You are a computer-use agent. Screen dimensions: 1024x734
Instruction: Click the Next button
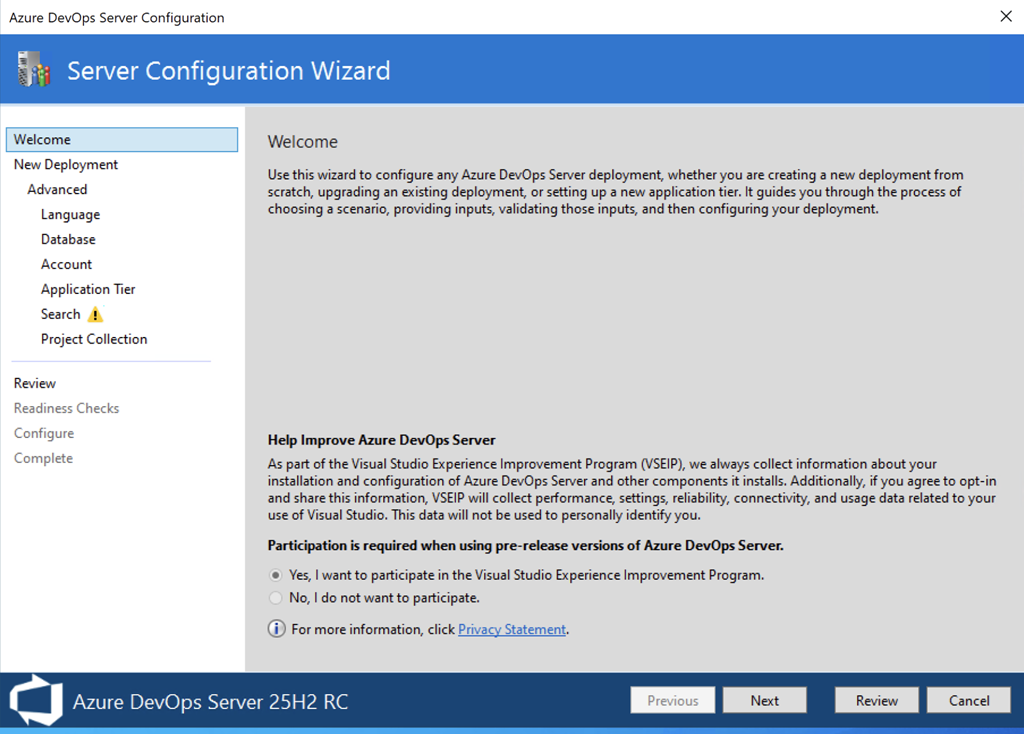click(764, 700)
